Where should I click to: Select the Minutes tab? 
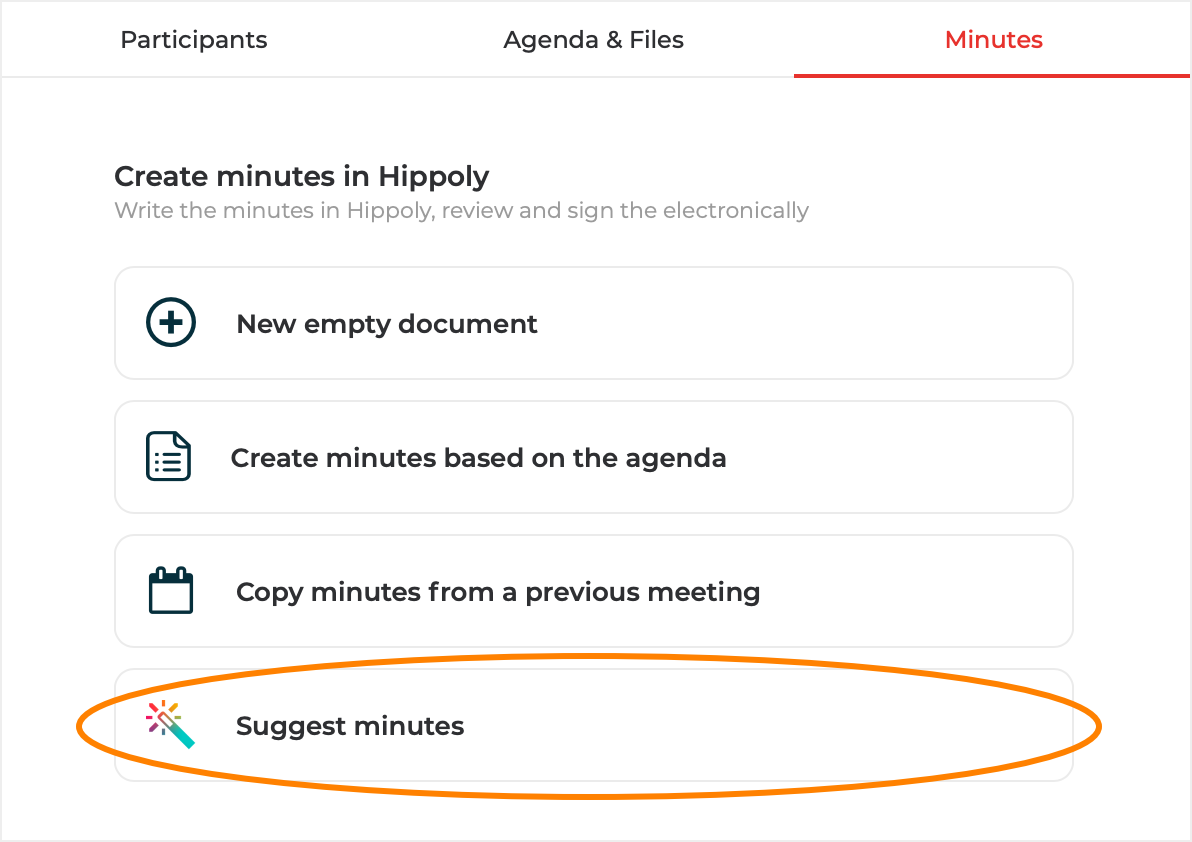(993, 40)
